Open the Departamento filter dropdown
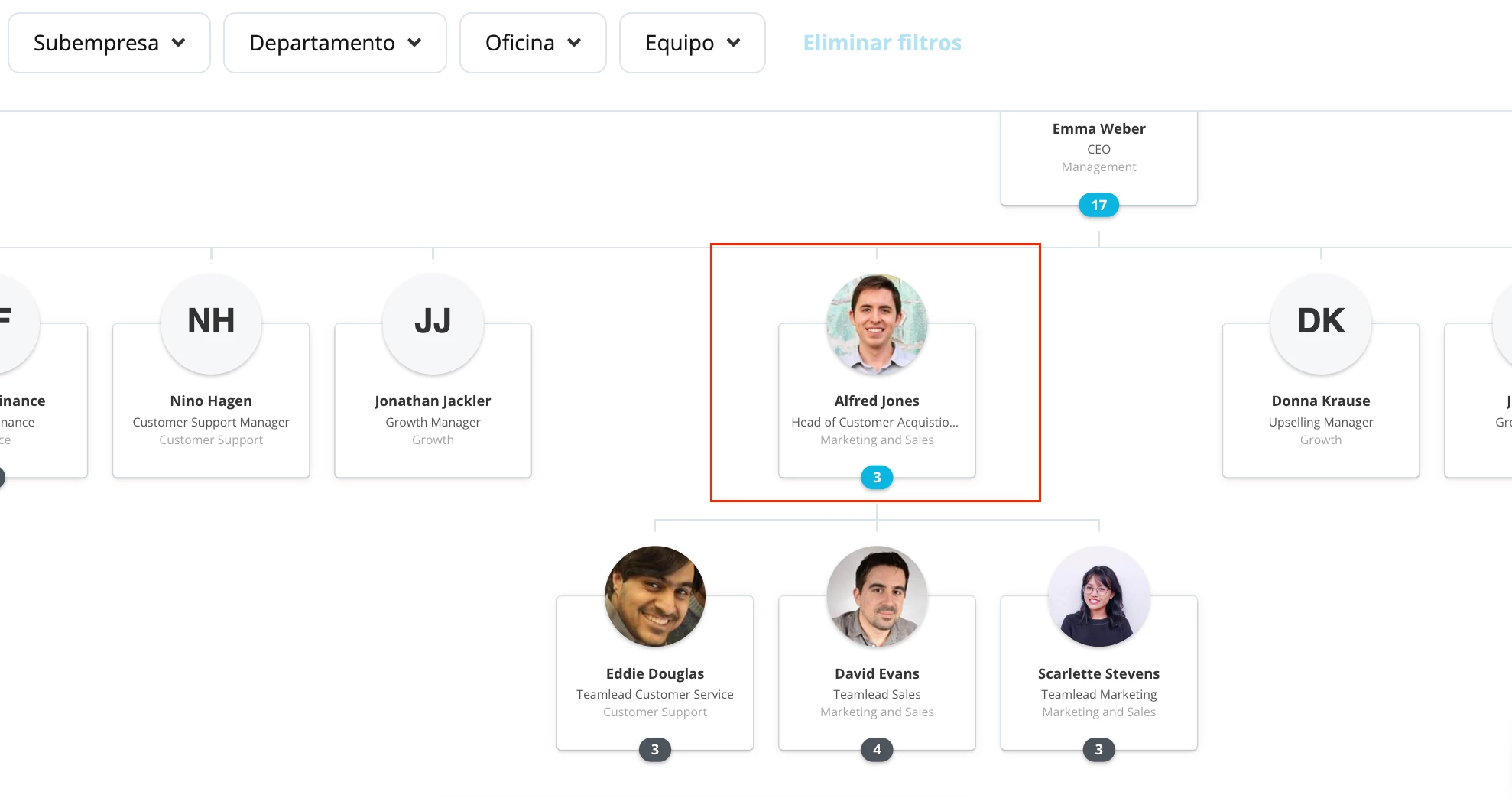The image size is (1512, 798). 335,43
